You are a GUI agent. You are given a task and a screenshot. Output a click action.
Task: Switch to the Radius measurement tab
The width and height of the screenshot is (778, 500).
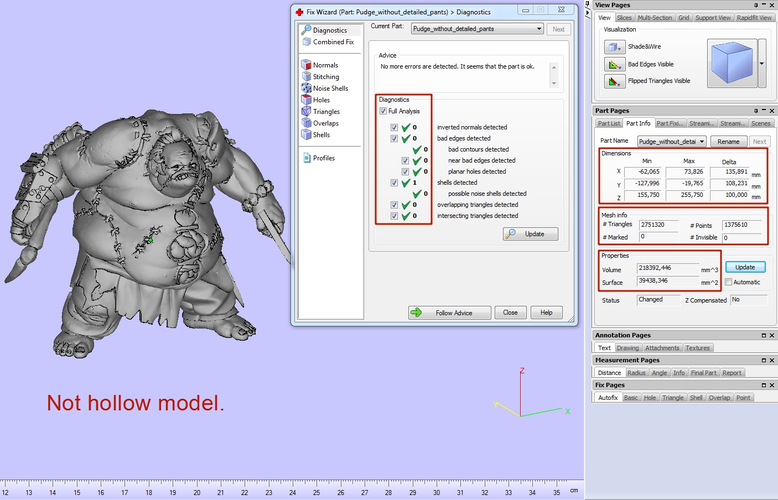636,373
